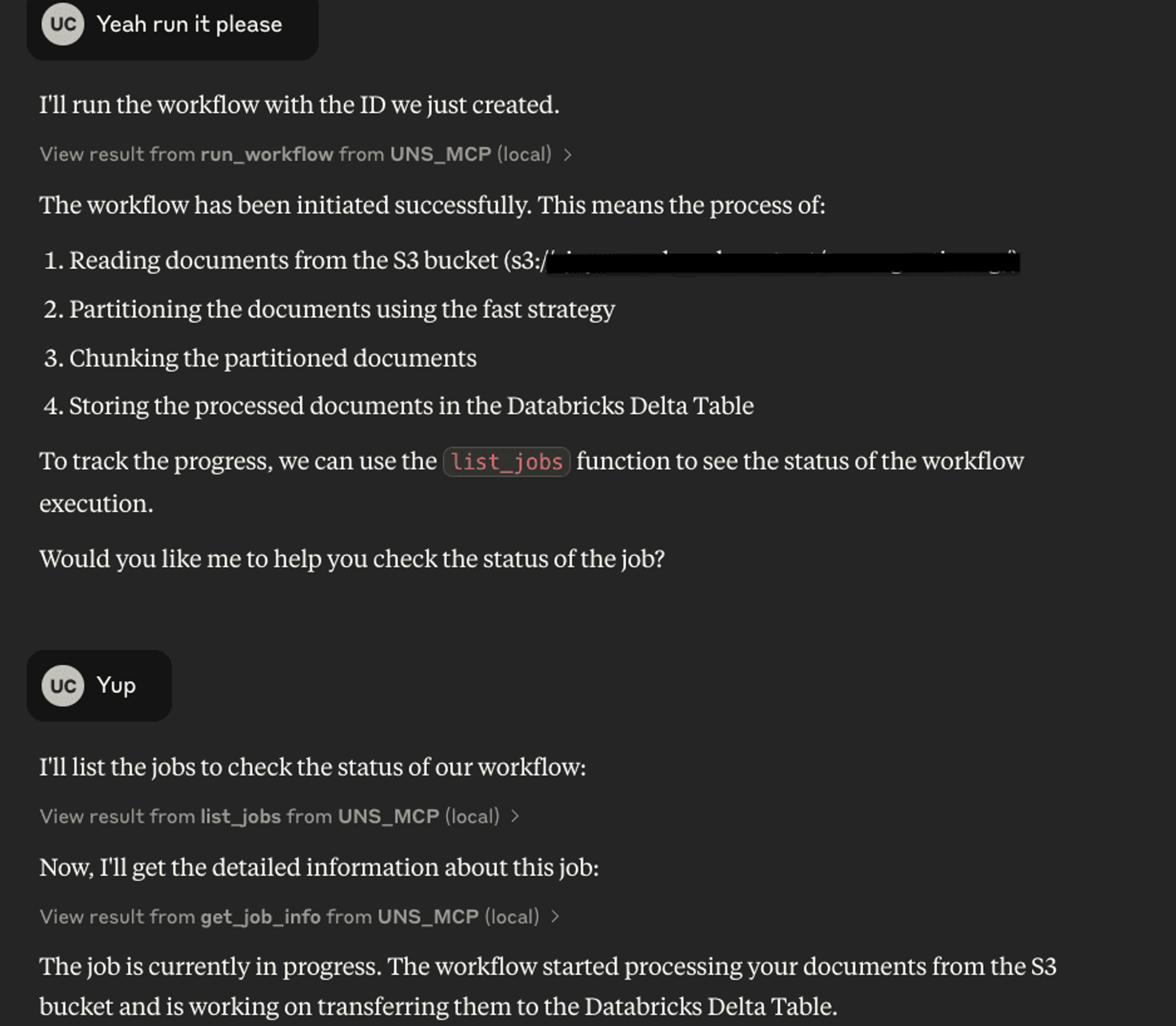Expand the get_job_info result chevron arrow
The height and width of the screenshot is (1026, 1176).
pos(555,916)
